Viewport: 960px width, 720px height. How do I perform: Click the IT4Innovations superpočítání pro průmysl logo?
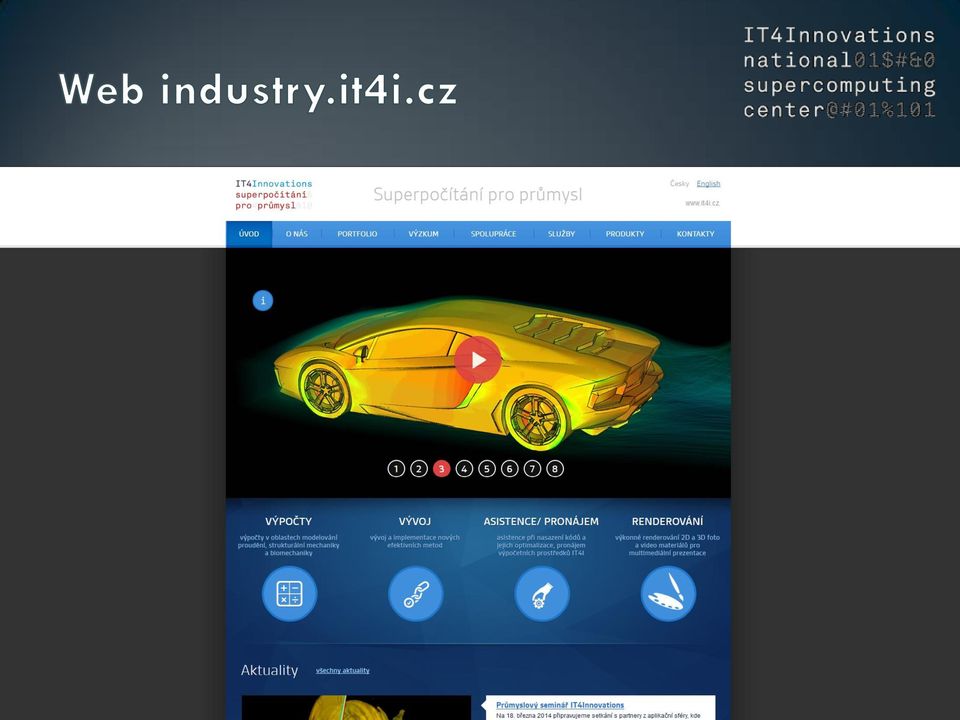pyautogui.click(x=274, y=195)
